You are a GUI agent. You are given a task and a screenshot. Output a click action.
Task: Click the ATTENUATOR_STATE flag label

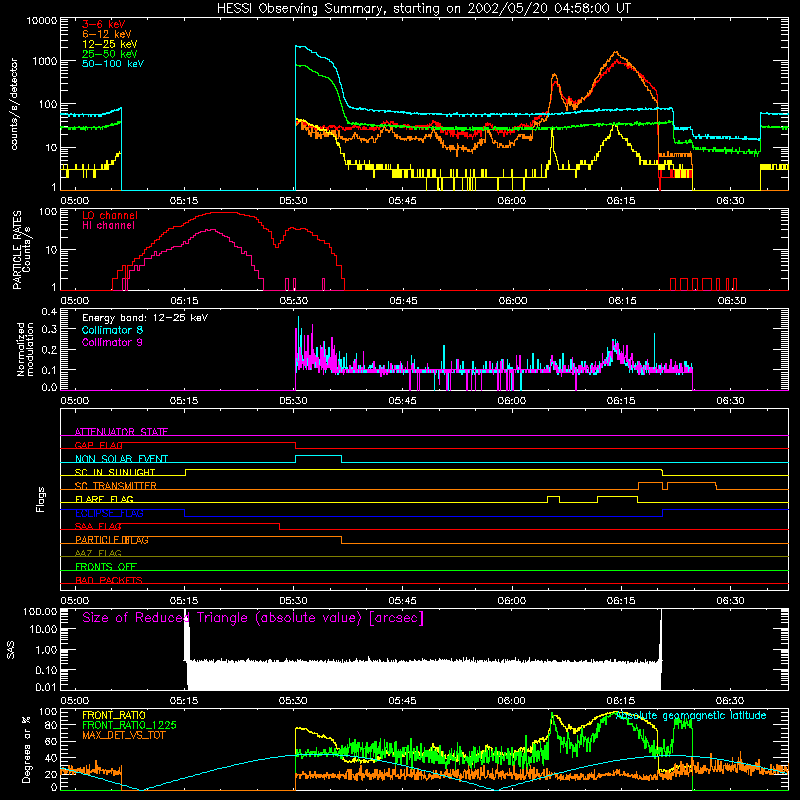tap(121, 432)
